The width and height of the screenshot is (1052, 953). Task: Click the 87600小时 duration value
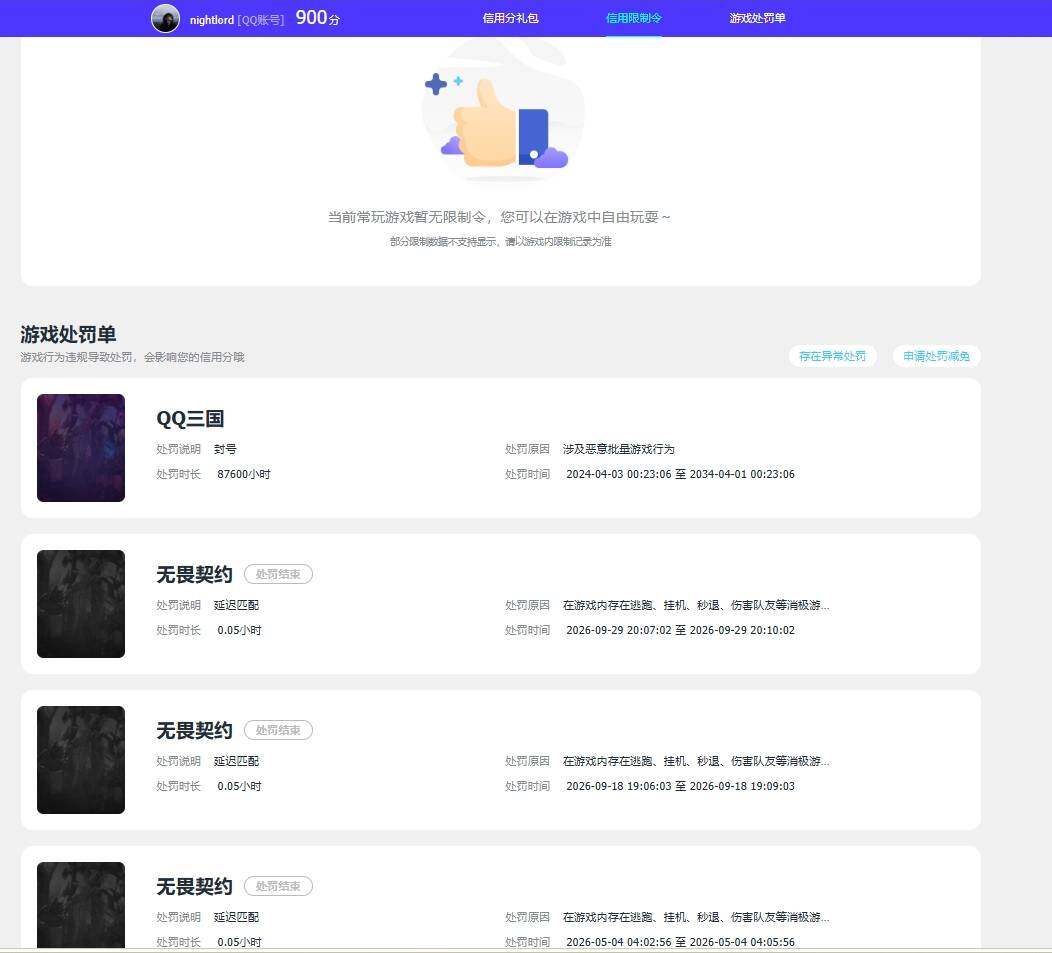(244, 474)
